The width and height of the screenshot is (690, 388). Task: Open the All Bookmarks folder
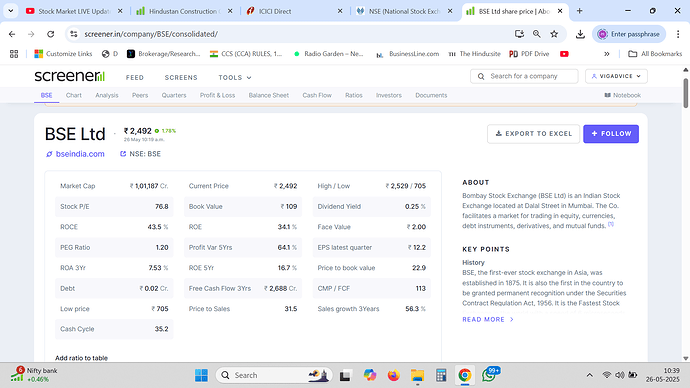pos(655,54)
